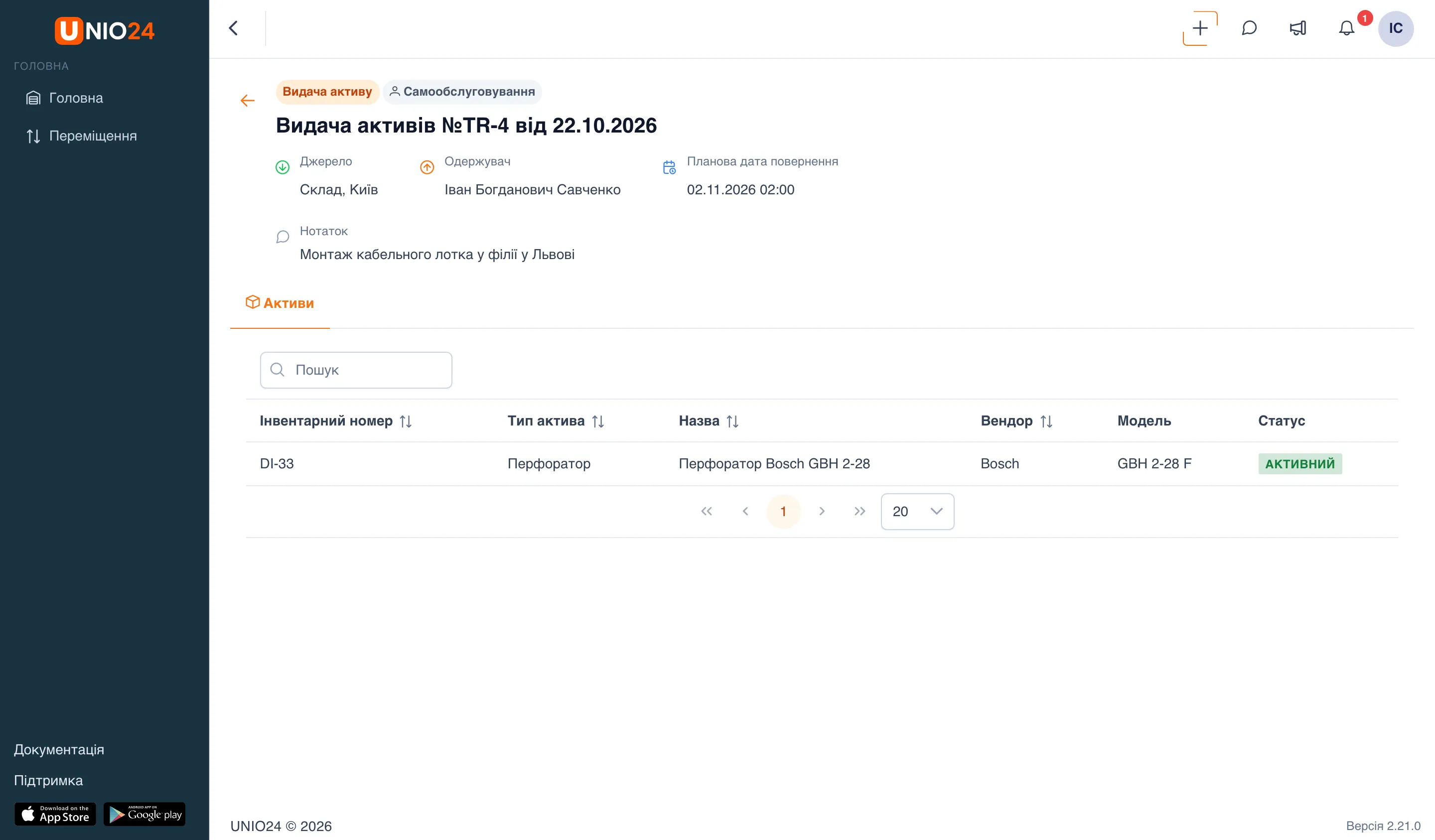Screen dimensions: 1435x840
Task: Sort by Назва column
Action: coord(732,421)
